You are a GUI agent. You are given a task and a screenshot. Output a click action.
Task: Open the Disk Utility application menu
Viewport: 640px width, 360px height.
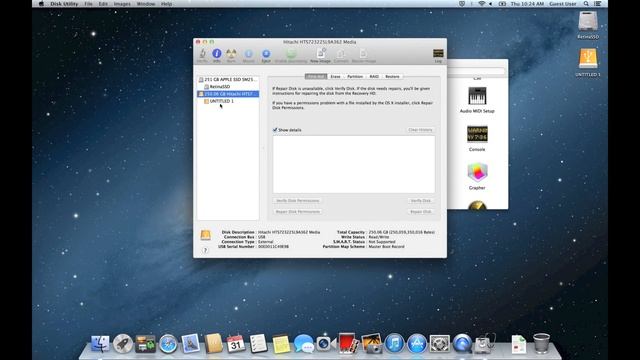click(x=64, y=4)
